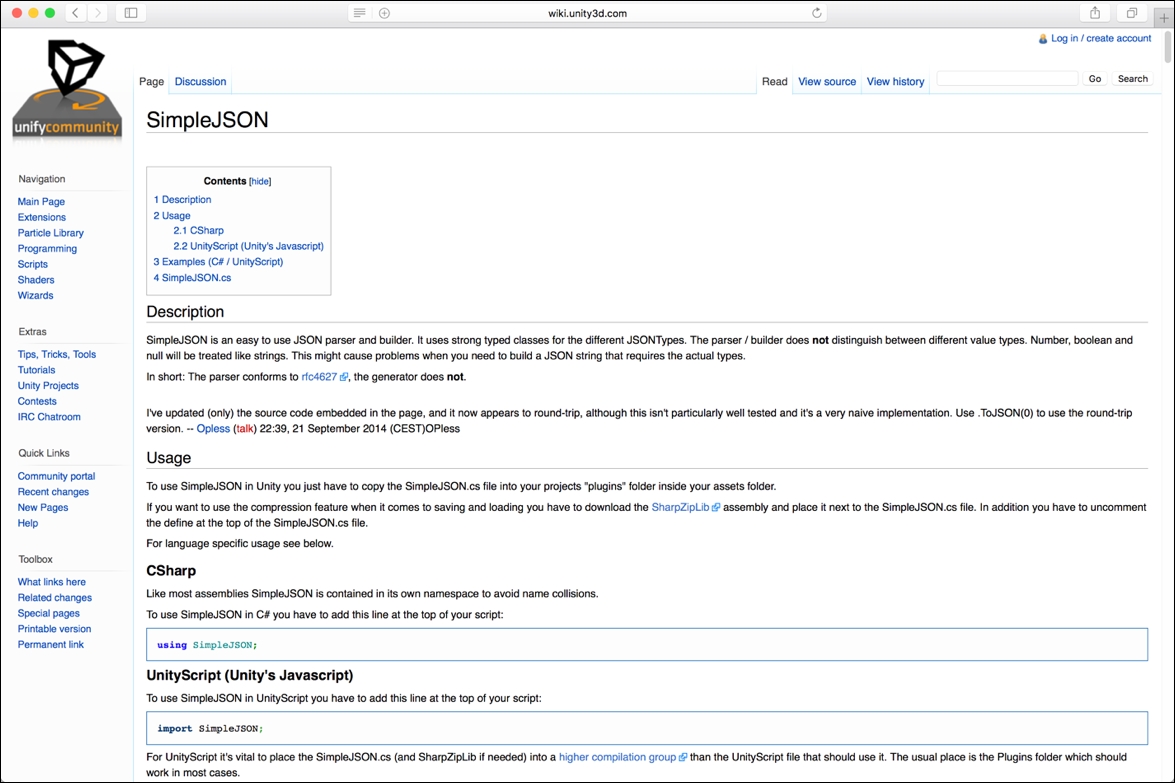Viewport: 1175px width, 783px height.
Task: Open Reader view icon in address bar
Action: (360, 13)
